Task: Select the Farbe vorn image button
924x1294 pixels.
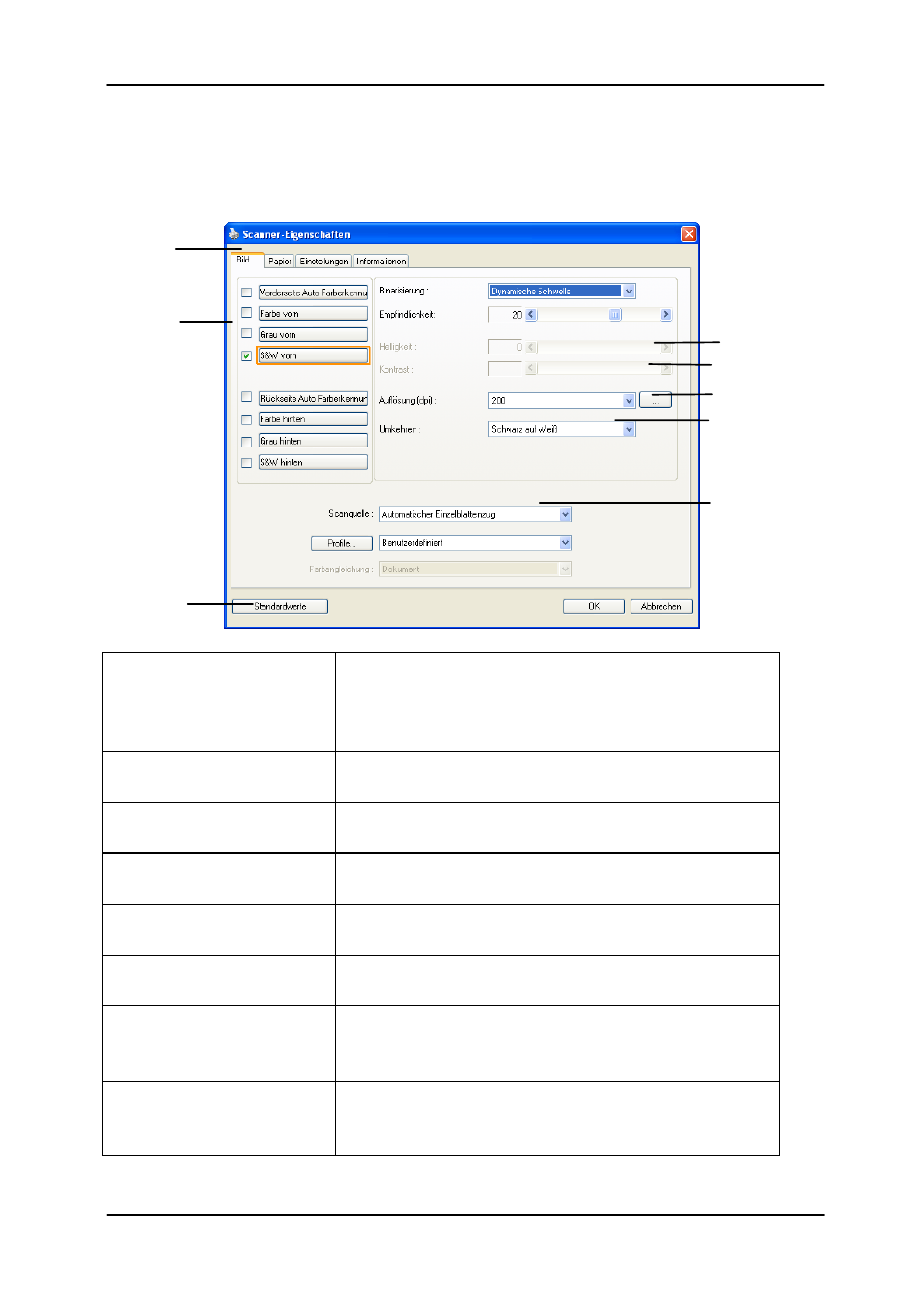Action: [313, 314]
